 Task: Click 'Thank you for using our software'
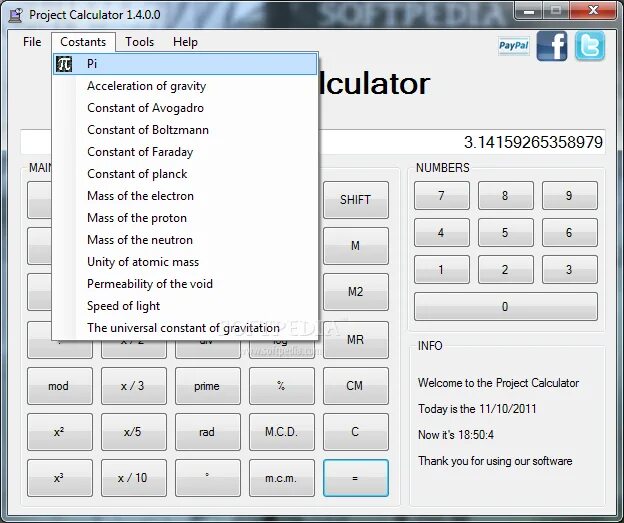495,461
